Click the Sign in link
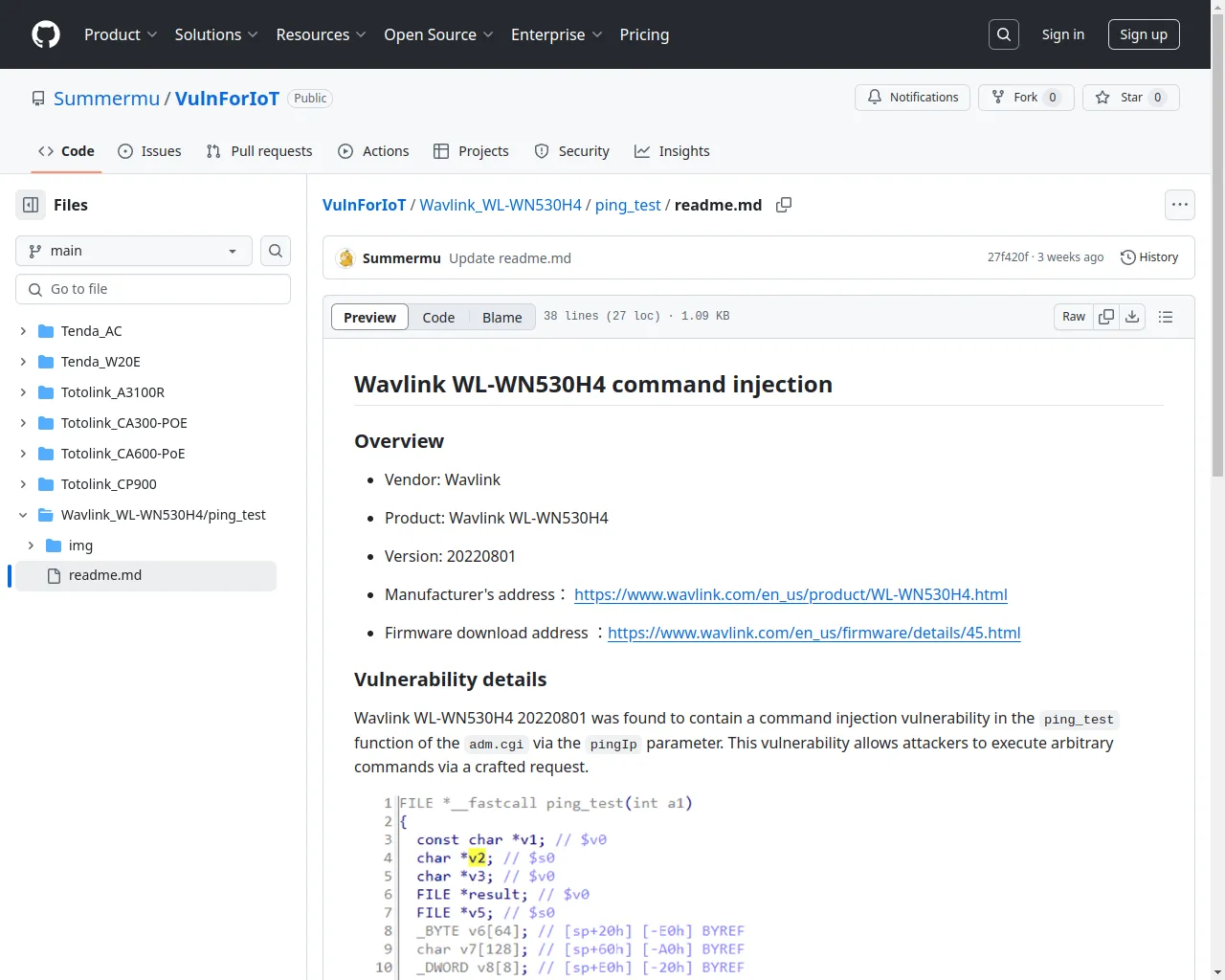 point(1063,34)
